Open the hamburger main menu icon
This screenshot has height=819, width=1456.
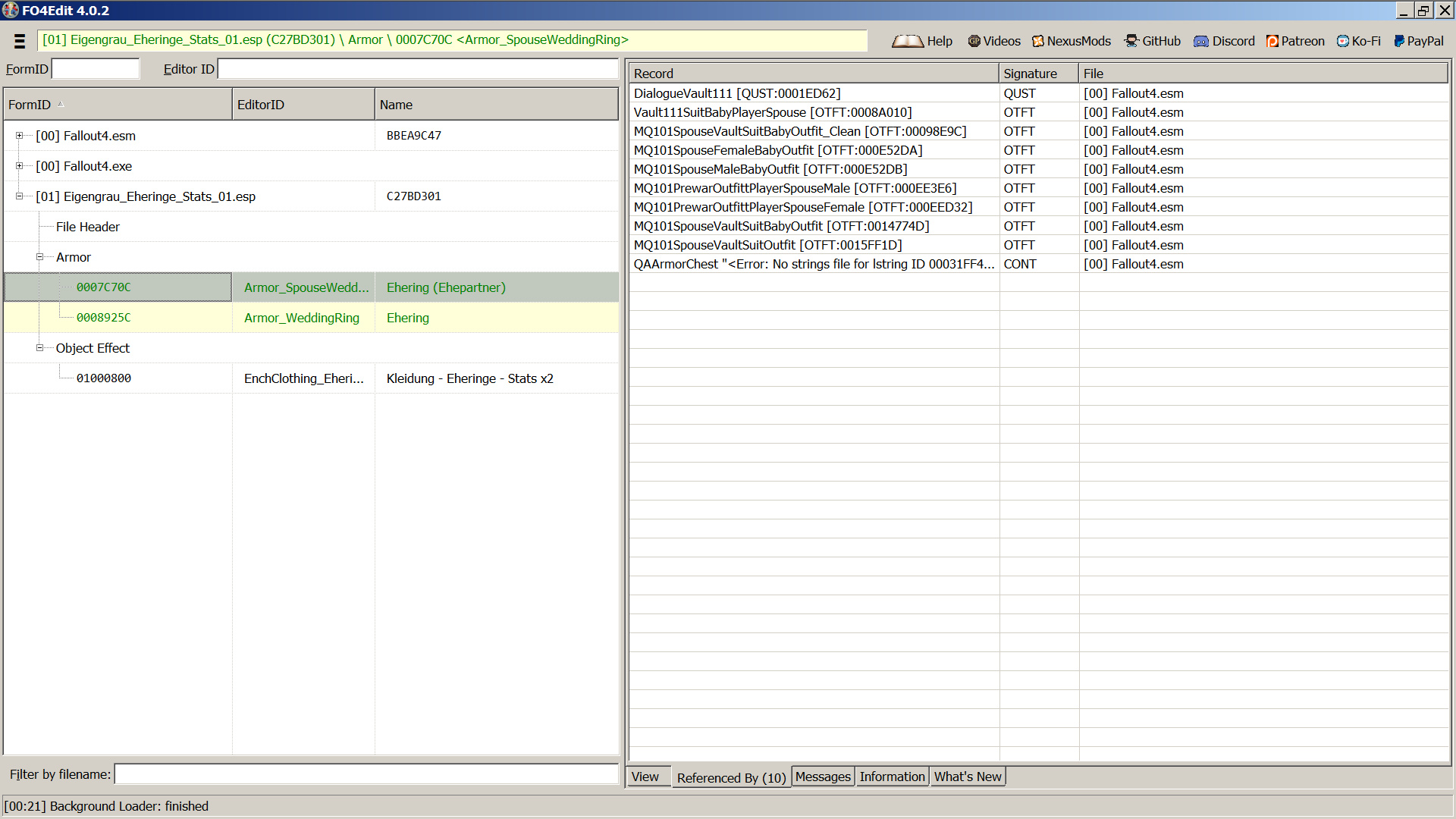20,41
